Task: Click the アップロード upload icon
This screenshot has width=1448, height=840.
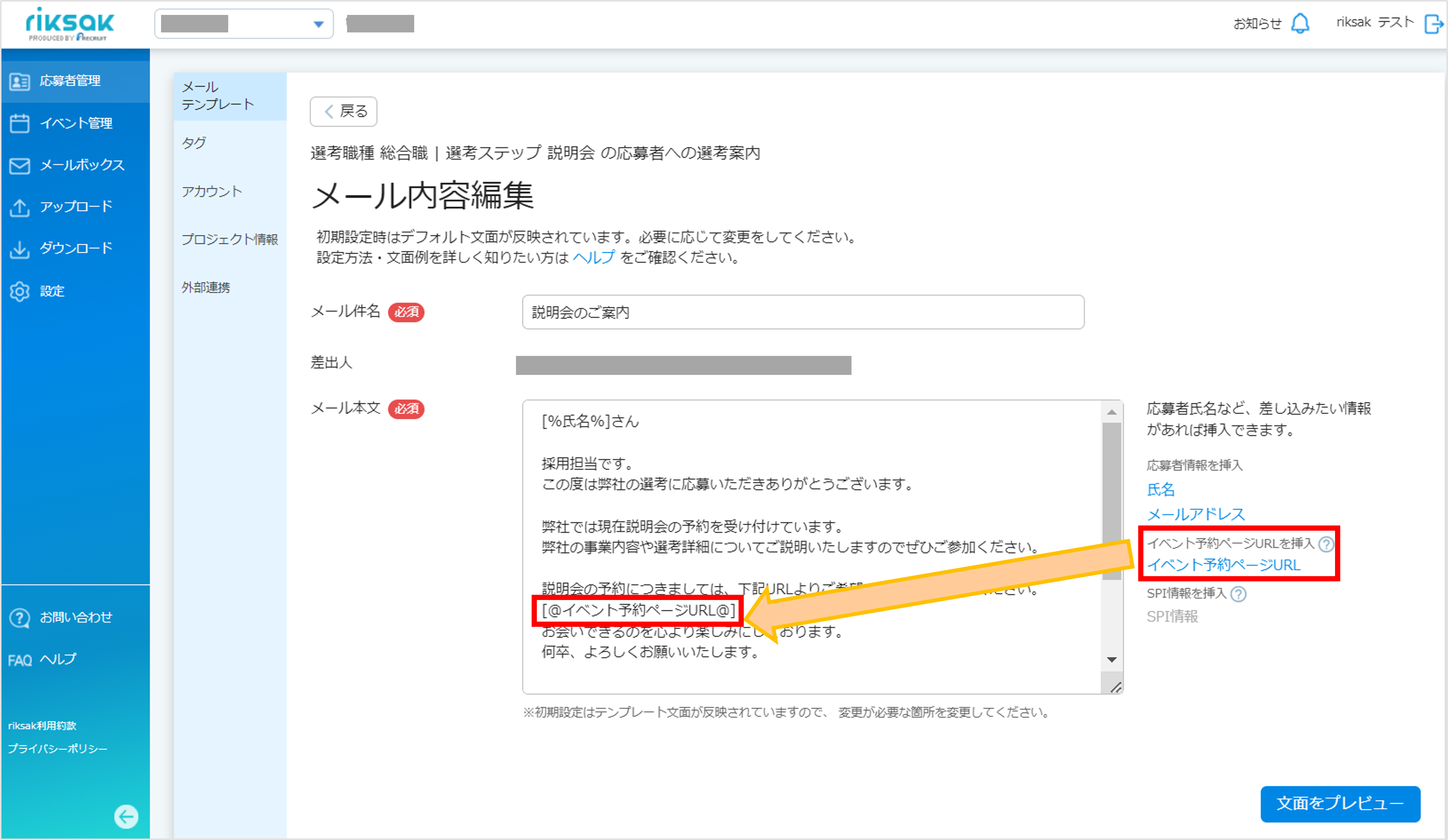Action: pyautogui.click(x=19, y=208)
